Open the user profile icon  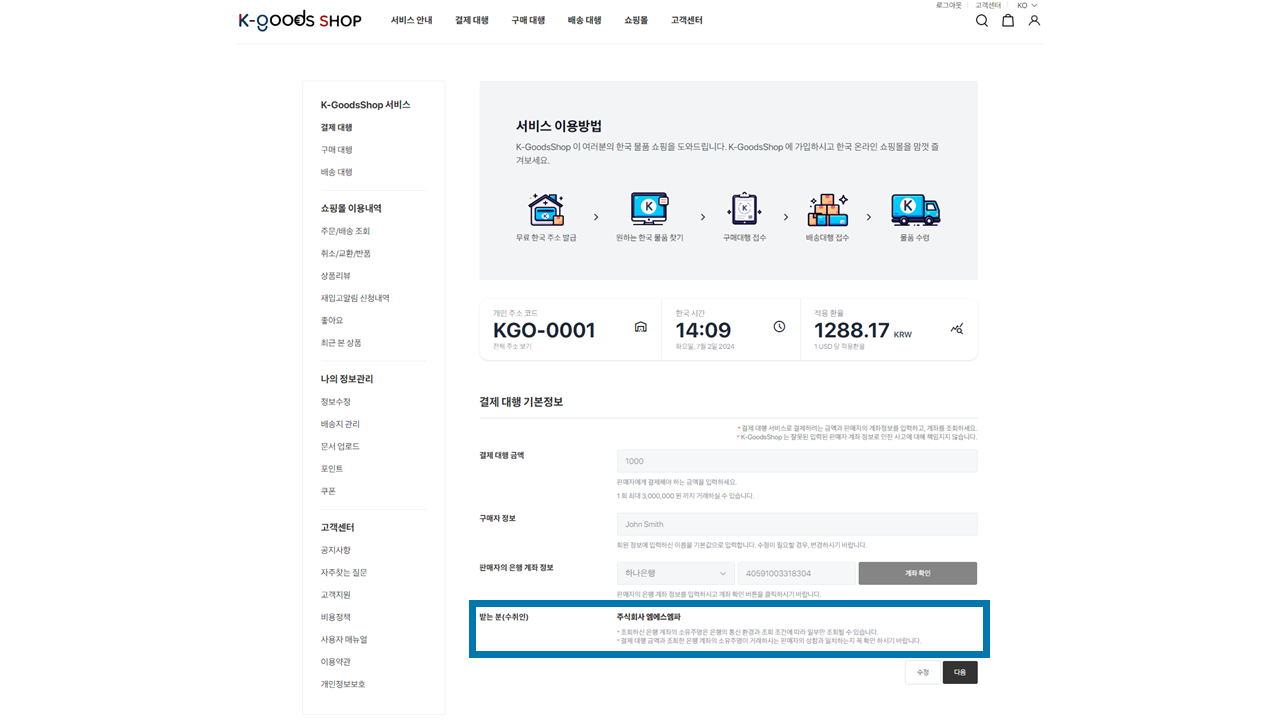(x=1034, y=20)
